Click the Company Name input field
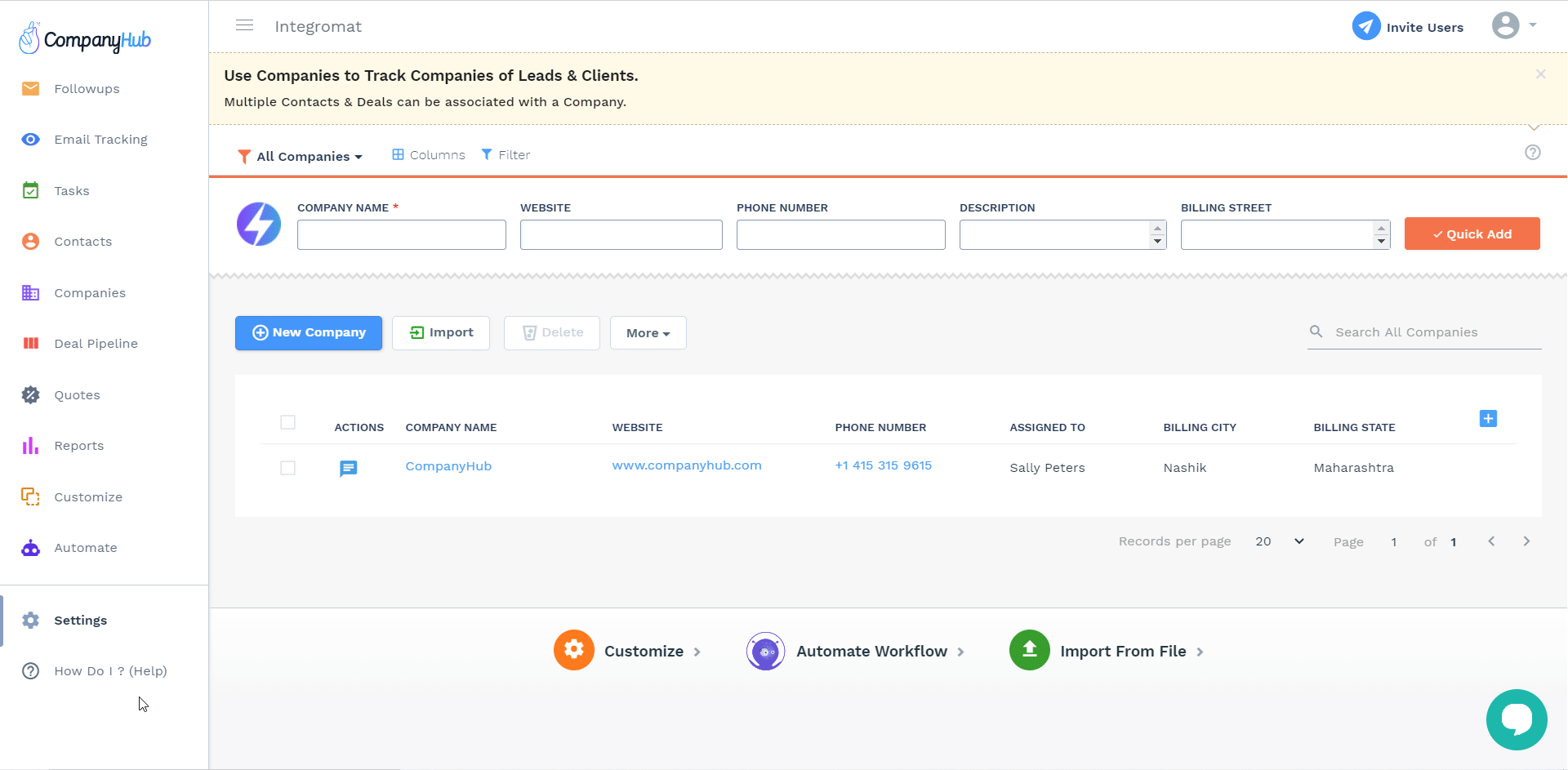This screenshot has width=1568, height=770. coord(402,234)
